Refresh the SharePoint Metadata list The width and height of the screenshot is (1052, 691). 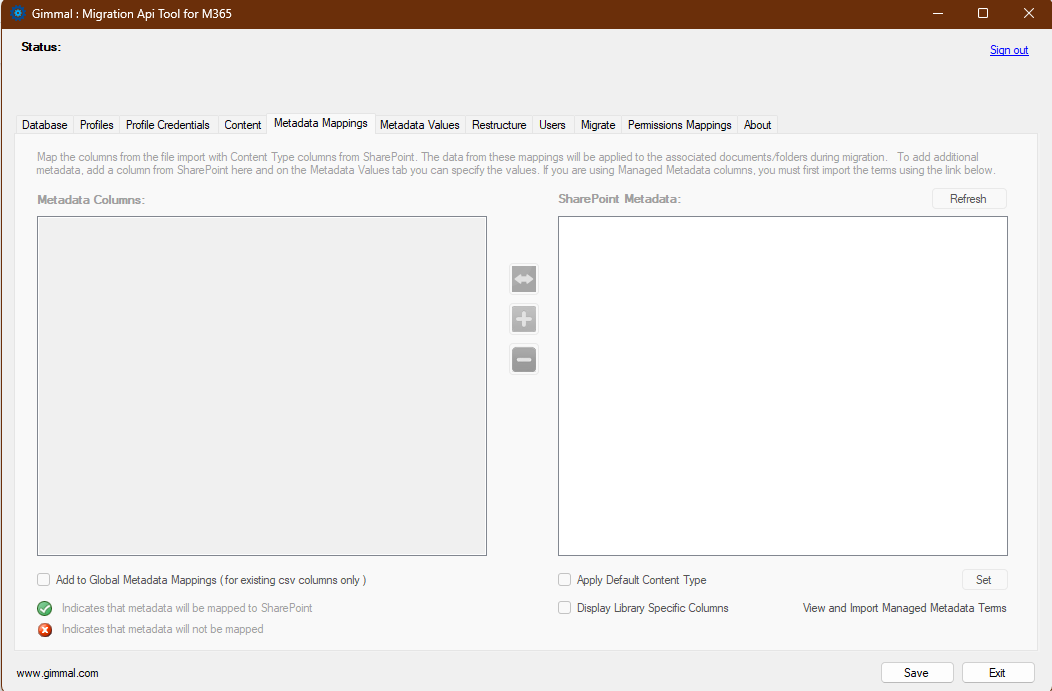click(968, 198)
